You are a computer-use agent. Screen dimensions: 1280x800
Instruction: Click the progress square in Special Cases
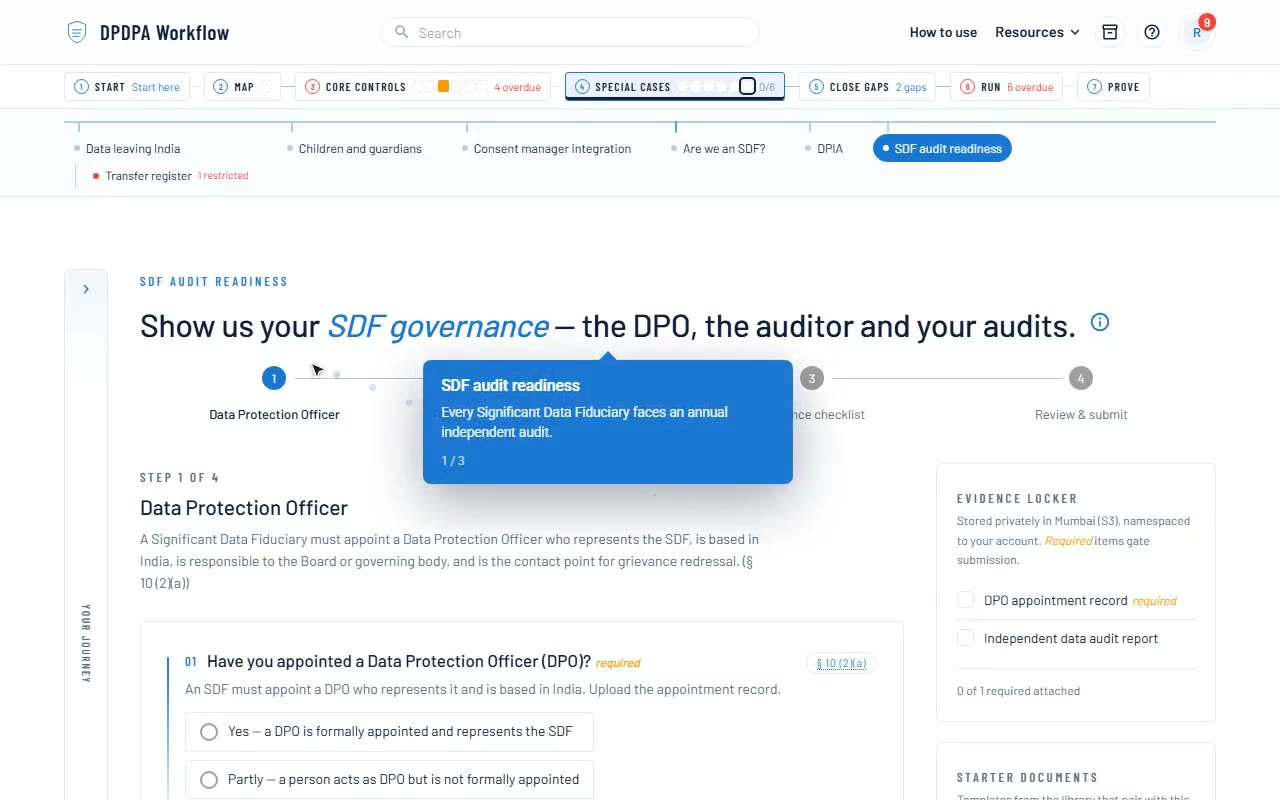pyautogui.click(x=747, y=86)
